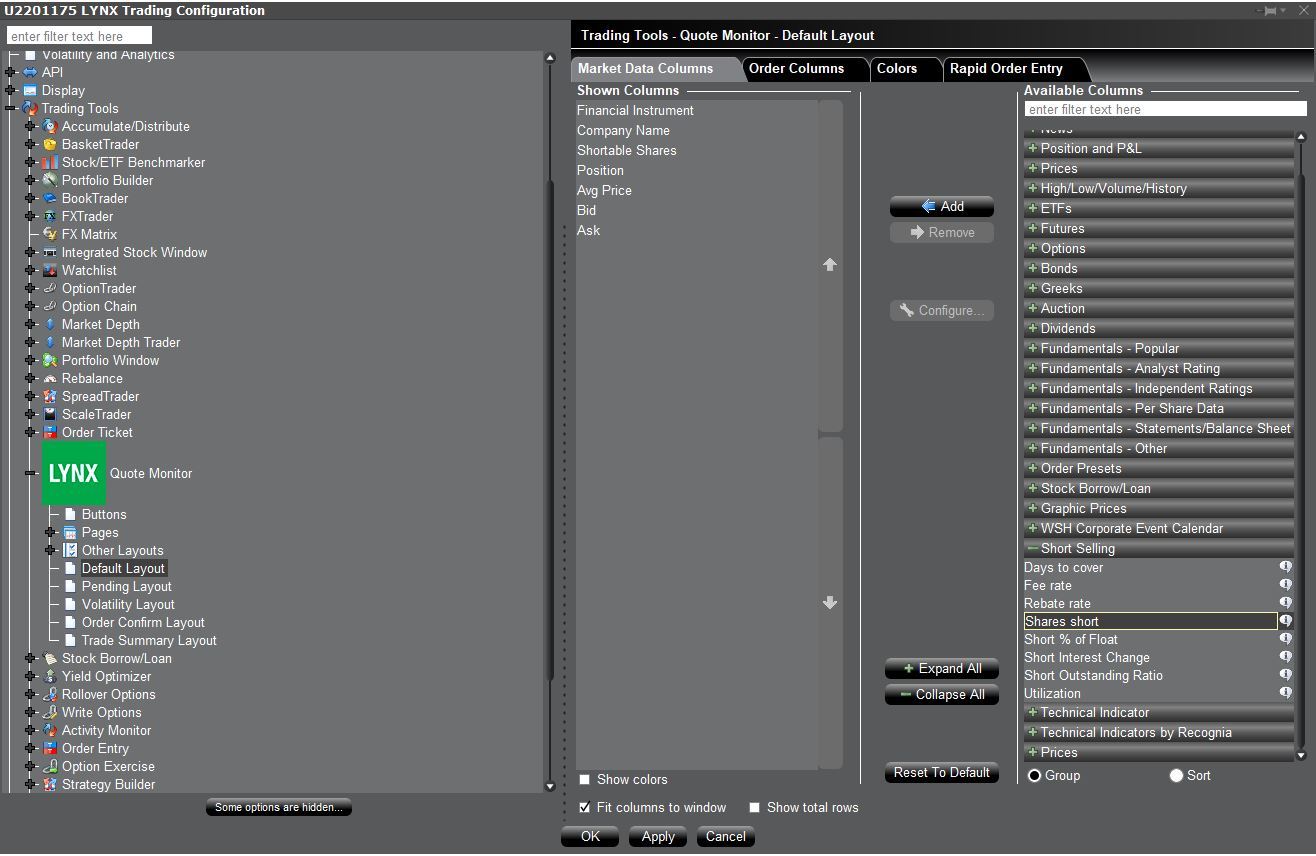Expand the Greeks column group
This screenshot has height=856, width=1316.
[x=1159, y=288]
